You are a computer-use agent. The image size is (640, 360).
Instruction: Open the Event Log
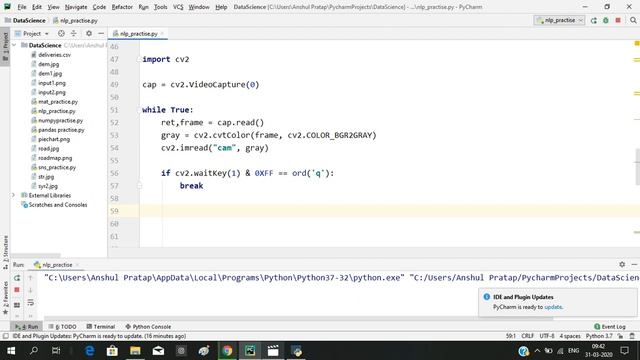[x=610, y=327]
